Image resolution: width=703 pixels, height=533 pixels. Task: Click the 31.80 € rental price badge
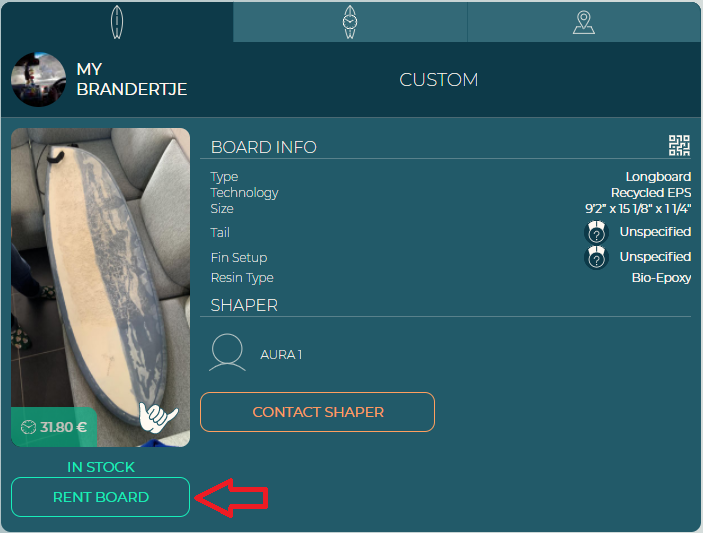click(x=54, y=427)
